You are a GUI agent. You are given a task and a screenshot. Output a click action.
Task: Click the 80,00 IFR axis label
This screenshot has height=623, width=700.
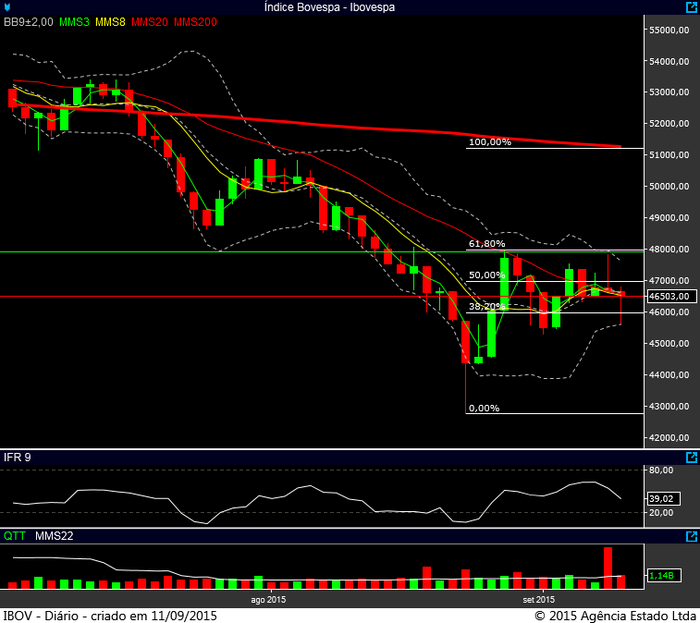(661, 470)
